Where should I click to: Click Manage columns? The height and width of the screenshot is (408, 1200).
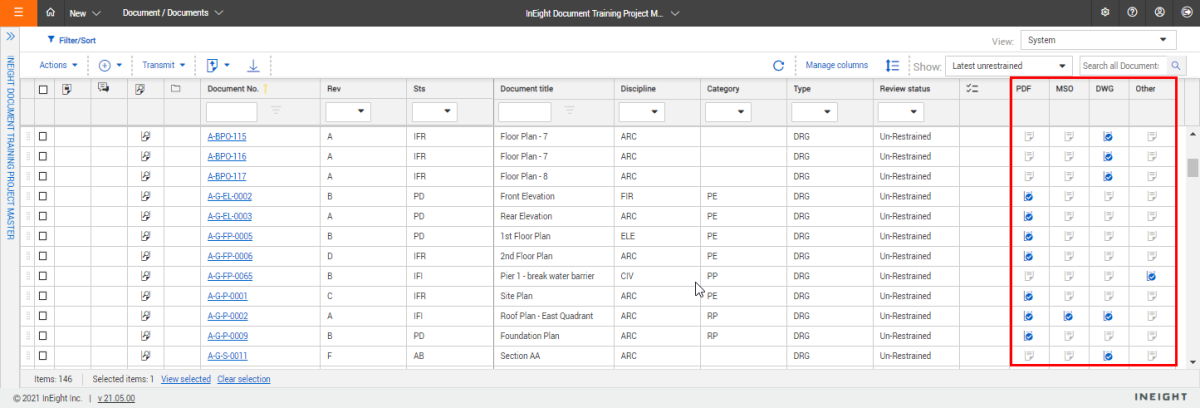coord(837,65)
